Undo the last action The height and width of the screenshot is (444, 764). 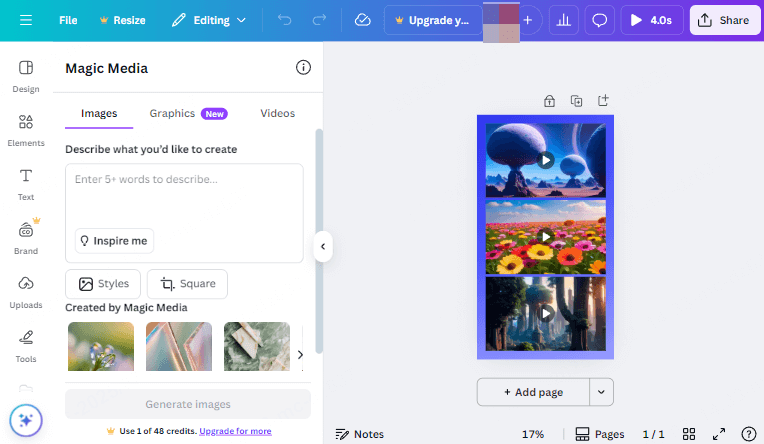coord(285,20)
